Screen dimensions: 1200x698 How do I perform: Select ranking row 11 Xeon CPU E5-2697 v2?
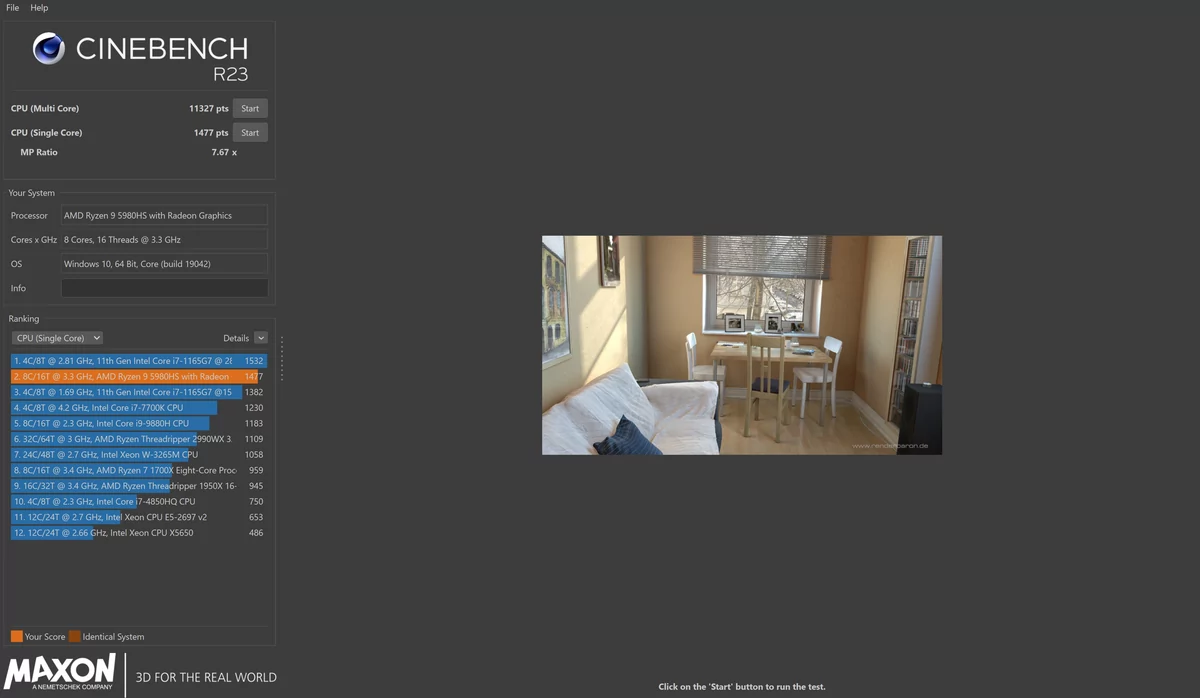(x=139, y=517)
